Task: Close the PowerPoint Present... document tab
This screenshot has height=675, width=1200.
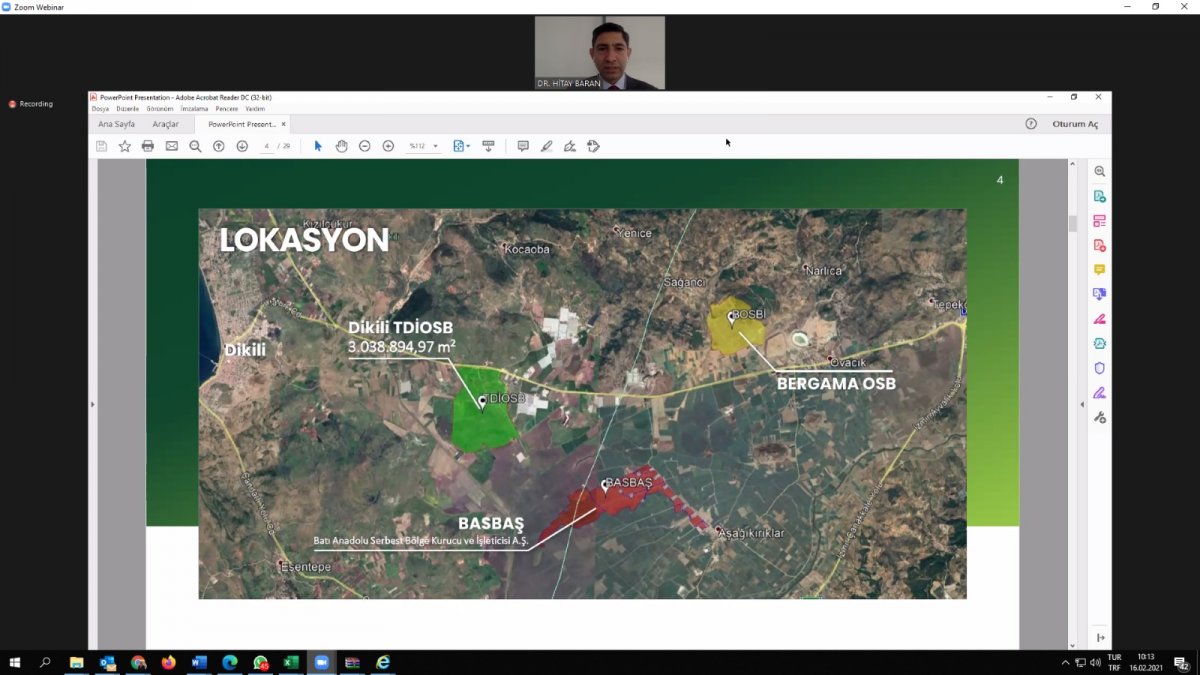Action: tap(284, 124)
